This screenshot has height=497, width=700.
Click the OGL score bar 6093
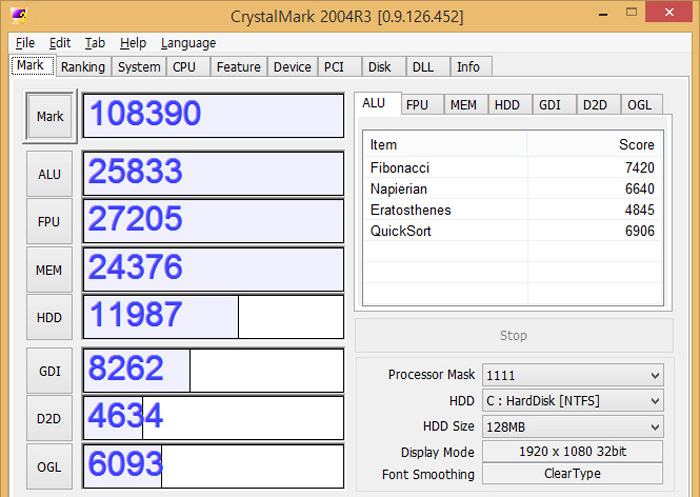[x=213, y=466]
